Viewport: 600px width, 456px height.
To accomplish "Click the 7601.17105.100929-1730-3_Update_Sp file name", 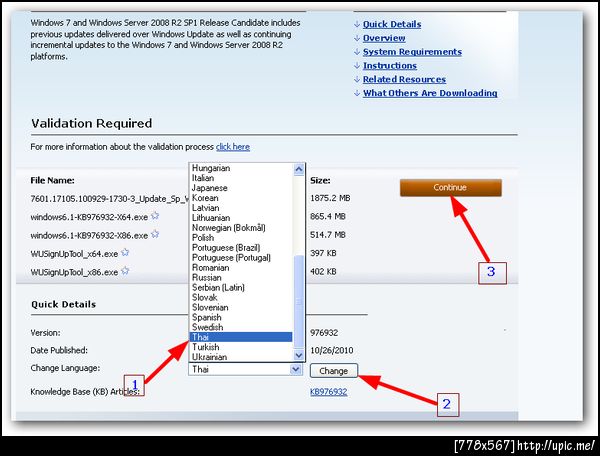I will pos(109,199).
